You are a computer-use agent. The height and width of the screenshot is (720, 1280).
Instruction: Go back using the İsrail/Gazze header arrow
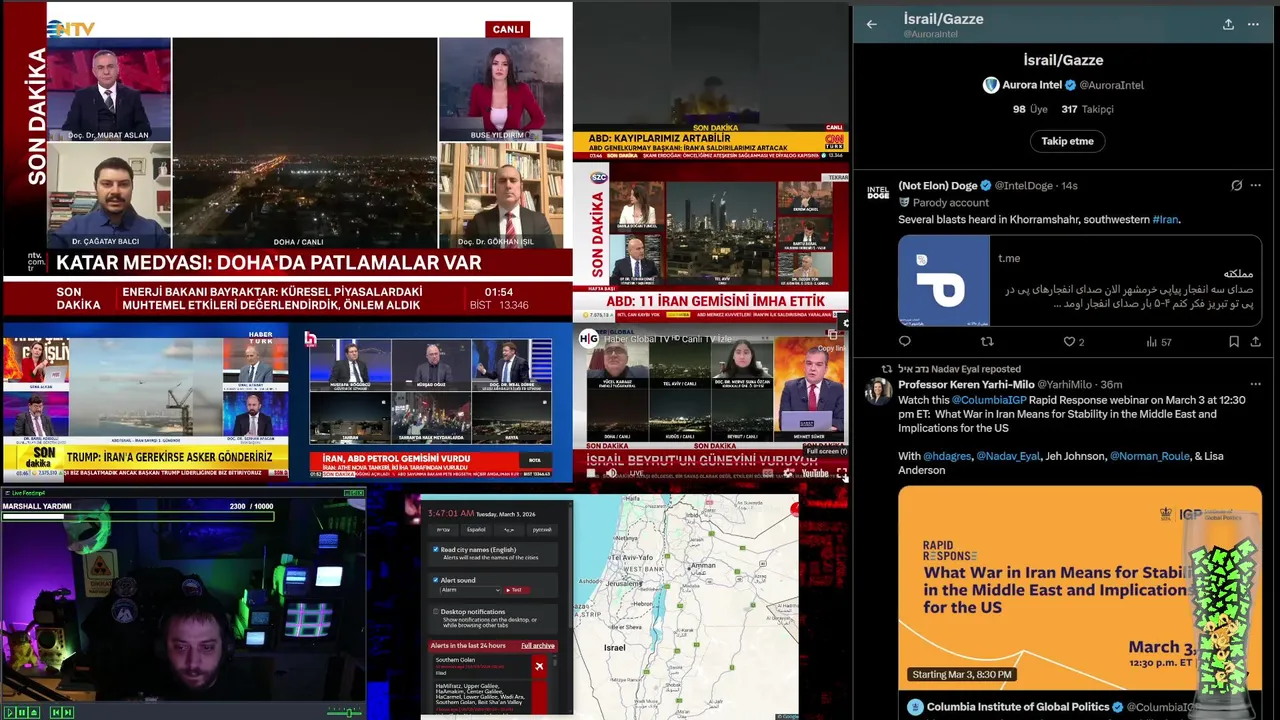872,24
